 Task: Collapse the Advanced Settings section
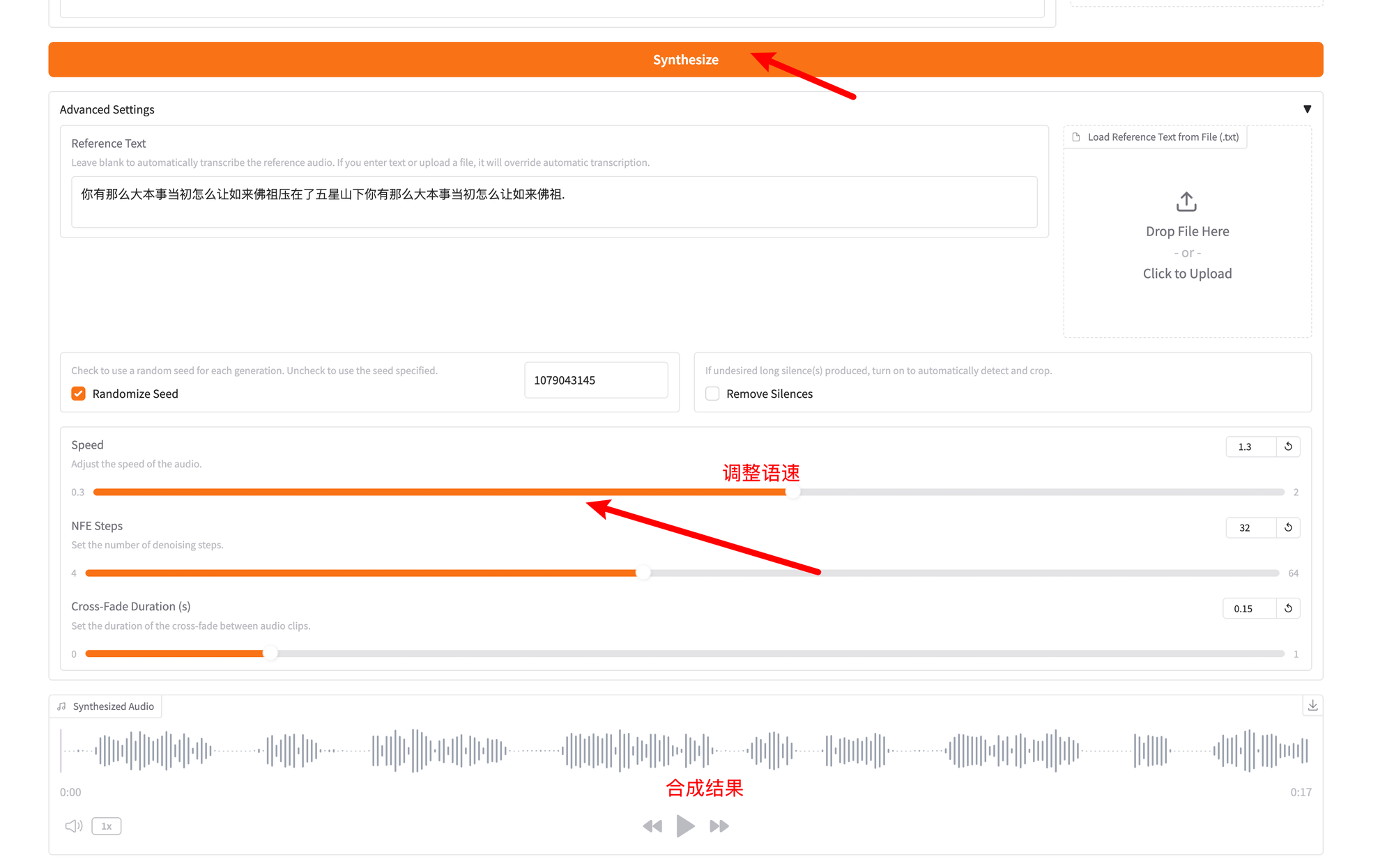[x=1307, y=109]
